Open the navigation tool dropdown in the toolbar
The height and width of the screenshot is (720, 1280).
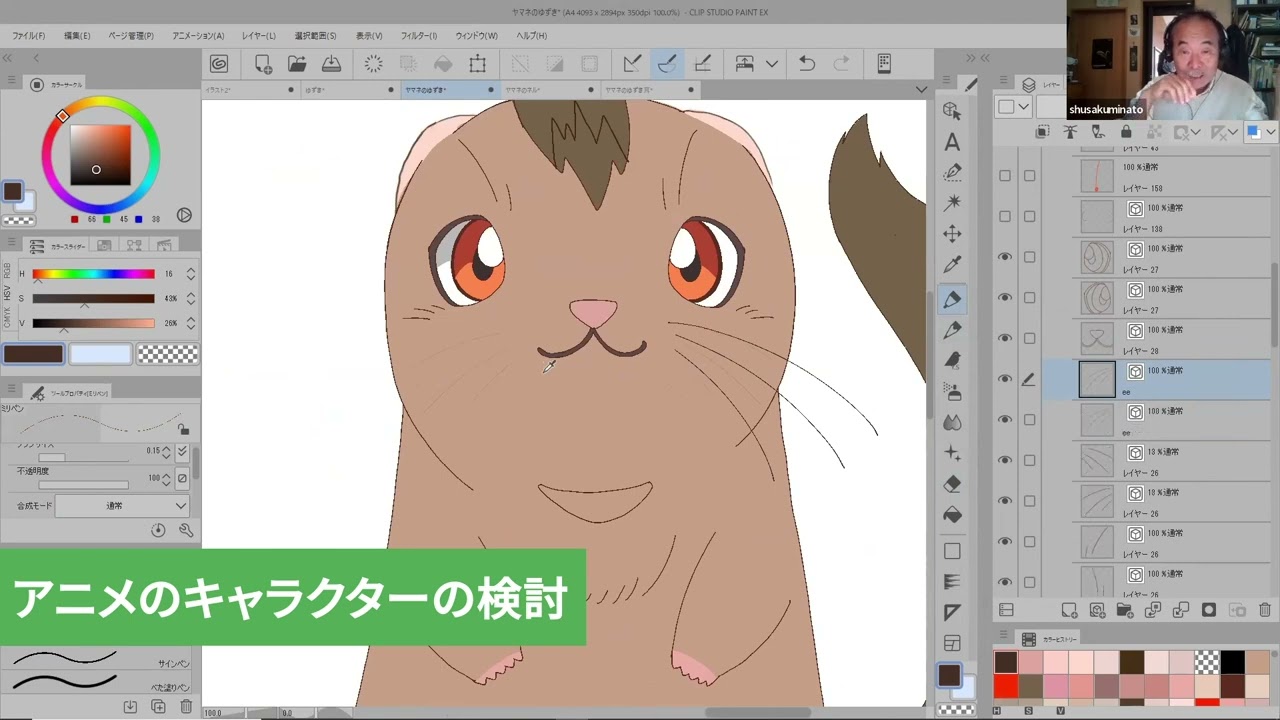pyautogui.click(x=772, y=64)
